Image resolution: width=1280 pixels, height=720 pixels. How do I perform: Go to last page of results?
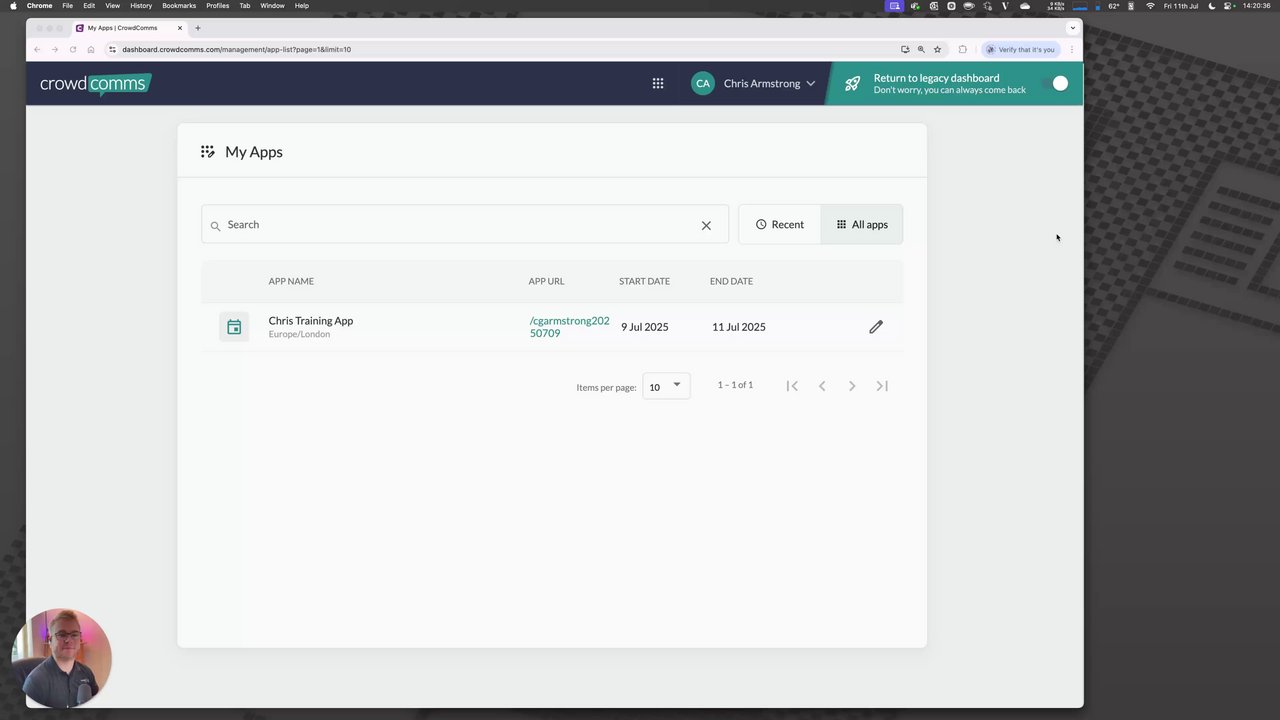coord(882,386)
